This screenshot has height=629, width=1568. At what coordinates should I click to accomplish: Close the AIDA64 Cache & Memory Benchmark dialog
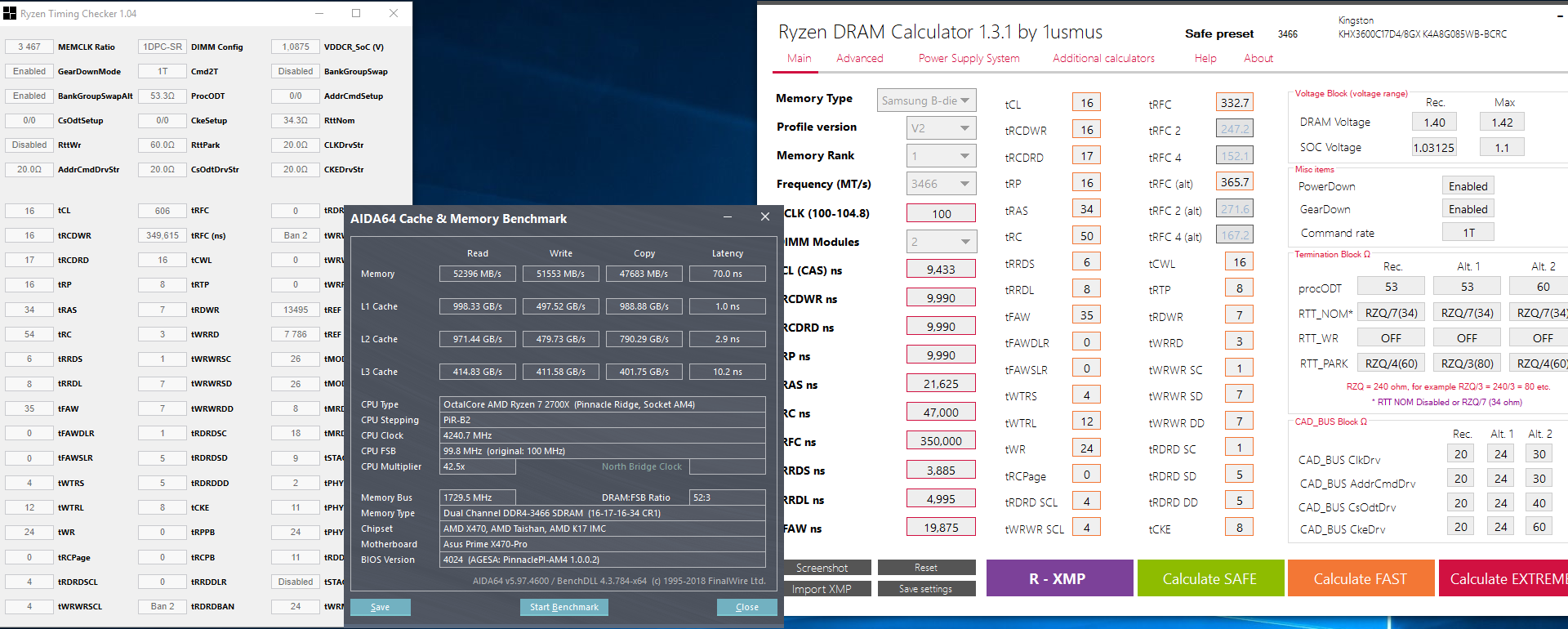click(x=765, y=216)
